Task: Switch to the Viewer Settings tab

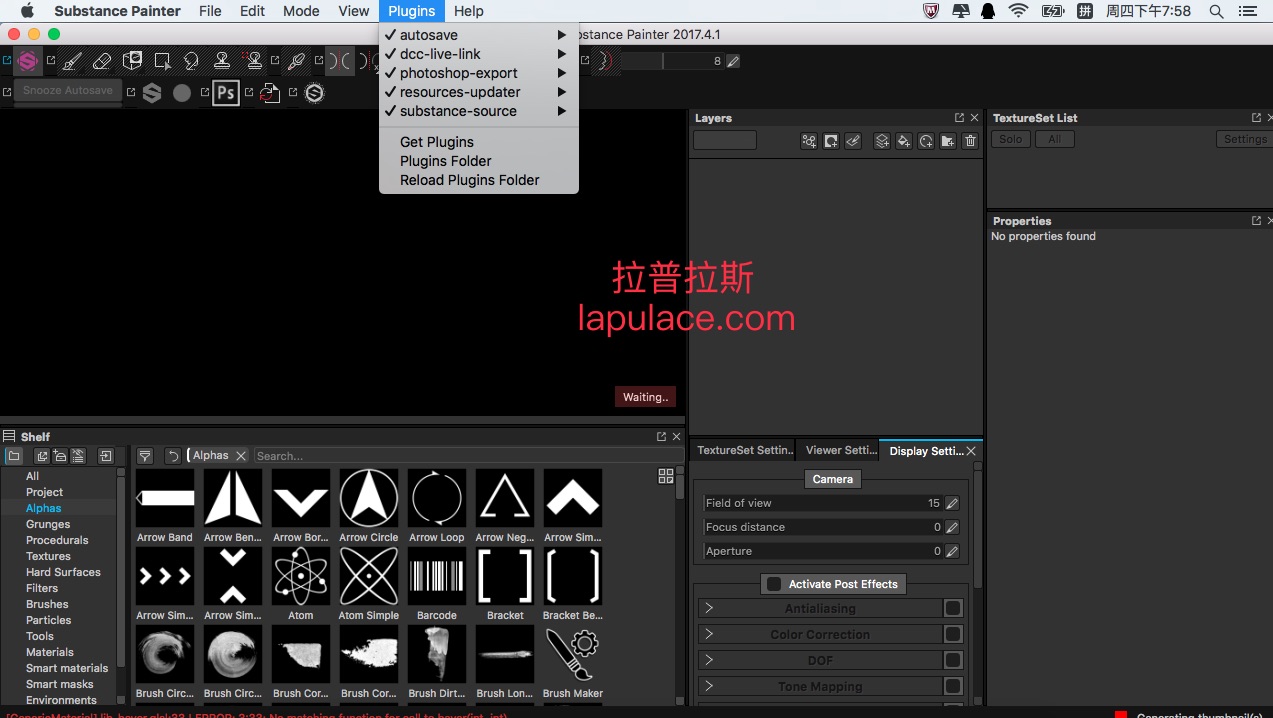Action: tap(840, 451)
